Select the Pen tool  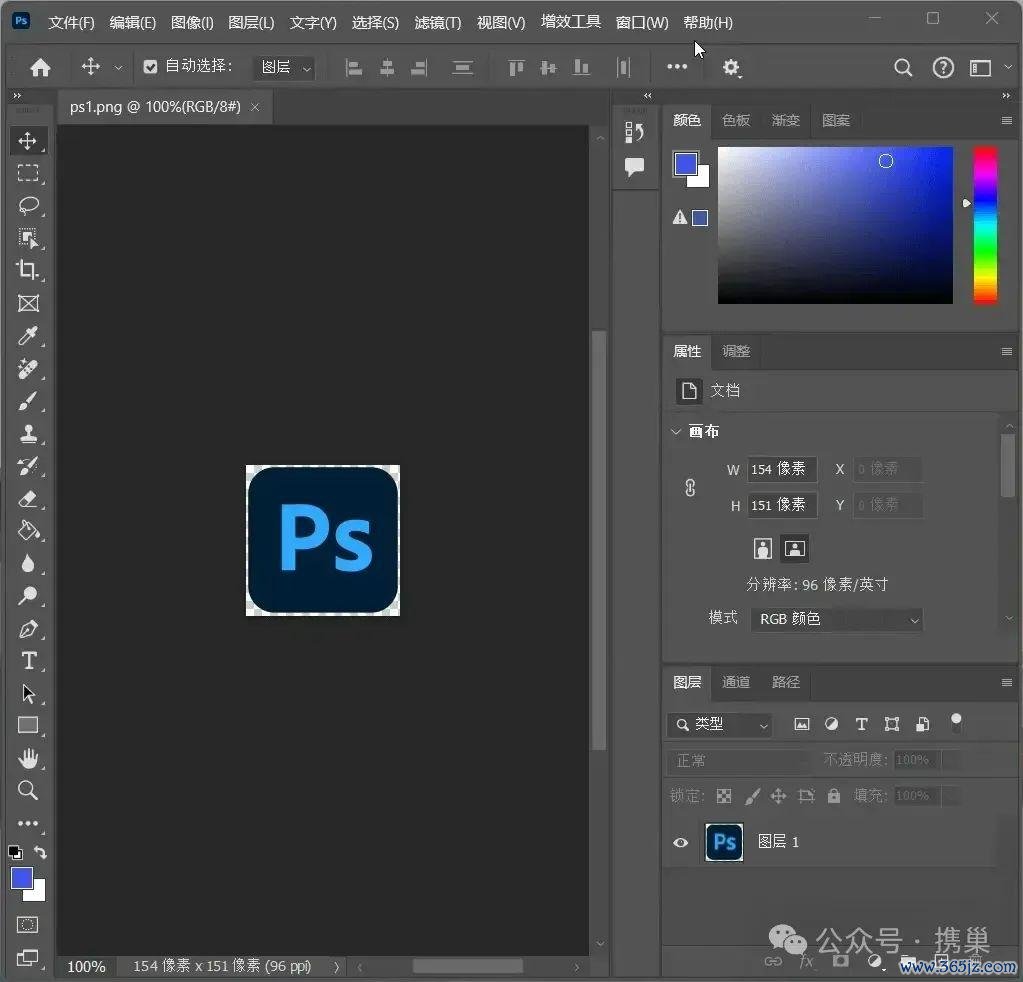click(28, 629)
